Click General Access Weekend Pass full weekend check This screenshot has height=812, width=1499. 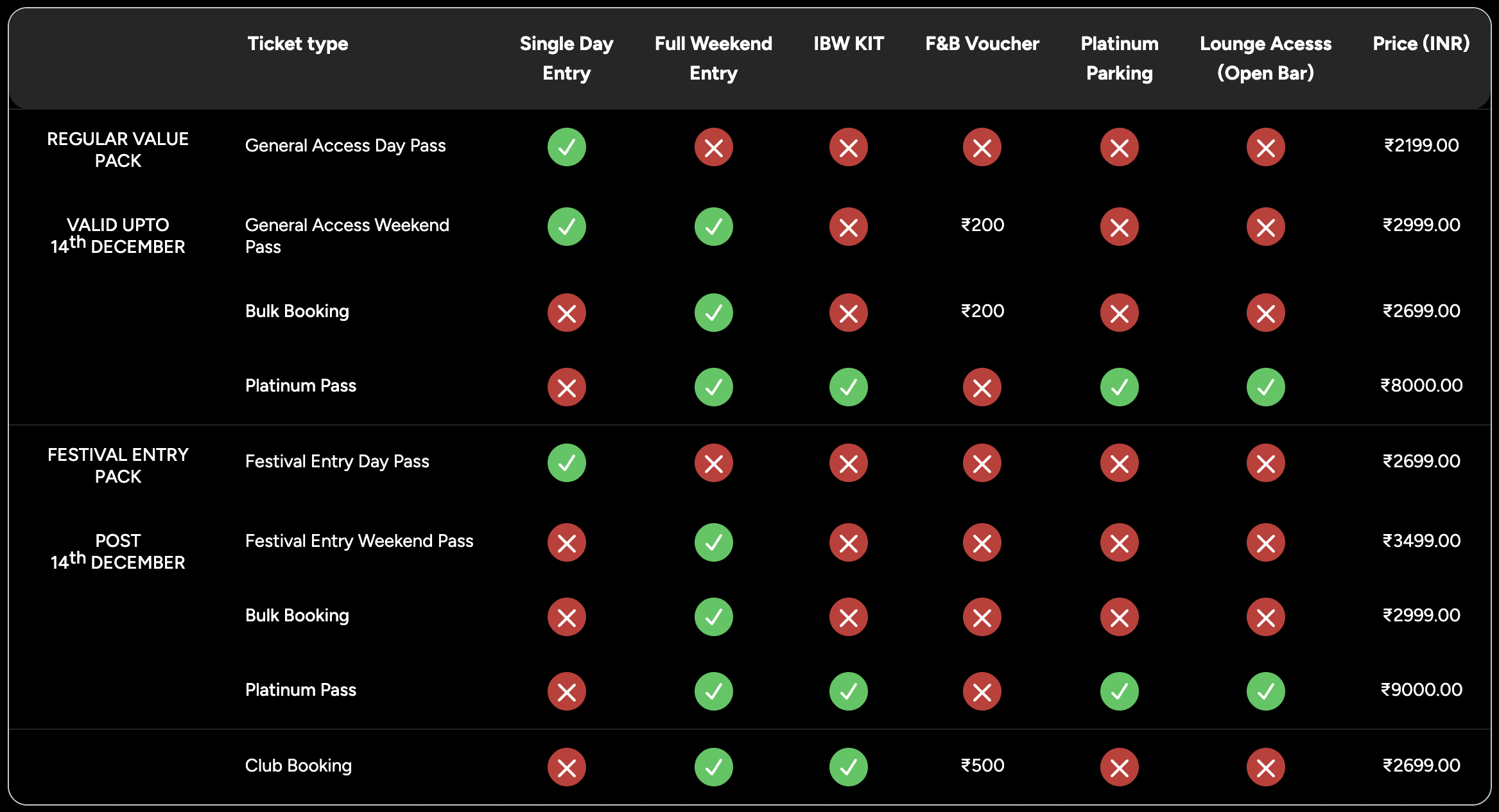pos(713,227)
